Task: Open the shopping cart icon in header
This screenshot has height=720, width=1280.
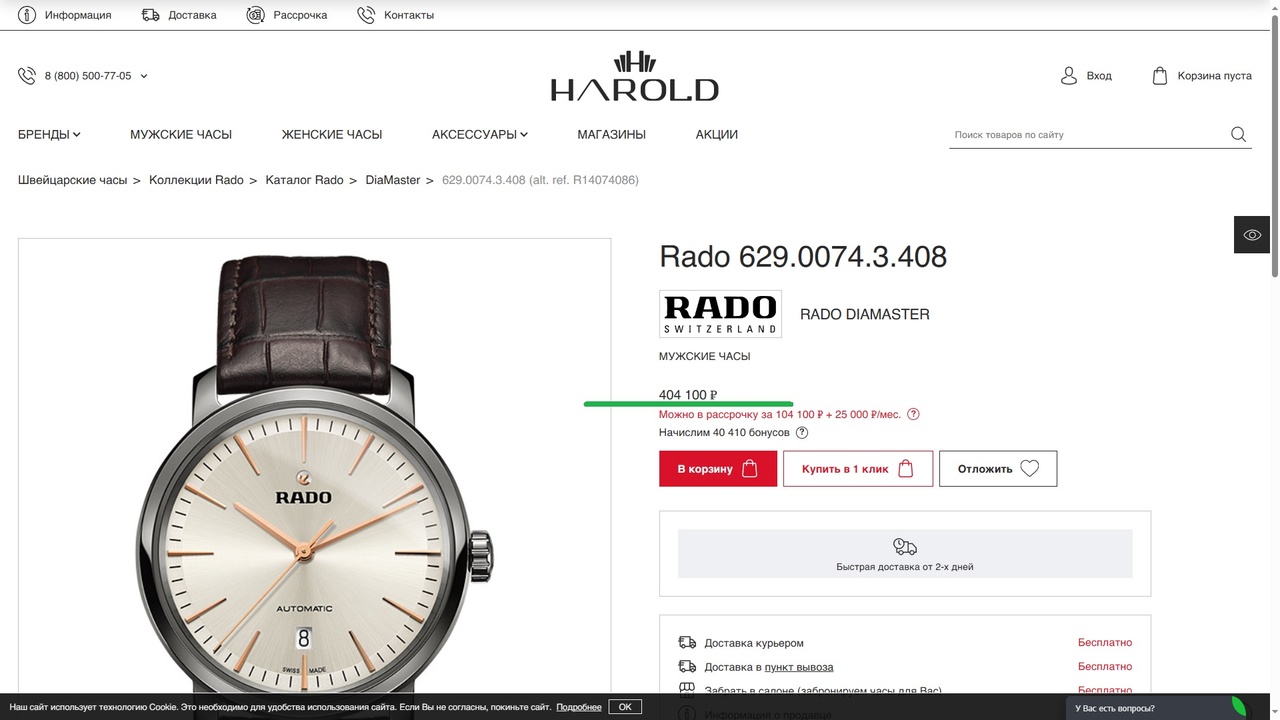Action: [1160, 76]
